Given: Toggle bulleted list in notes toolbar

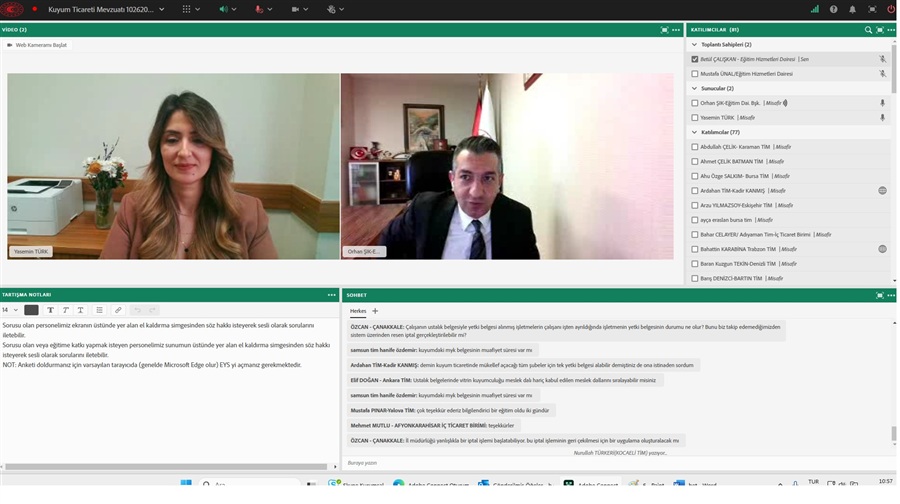Looking at the screenshot, I should (98, 310).
